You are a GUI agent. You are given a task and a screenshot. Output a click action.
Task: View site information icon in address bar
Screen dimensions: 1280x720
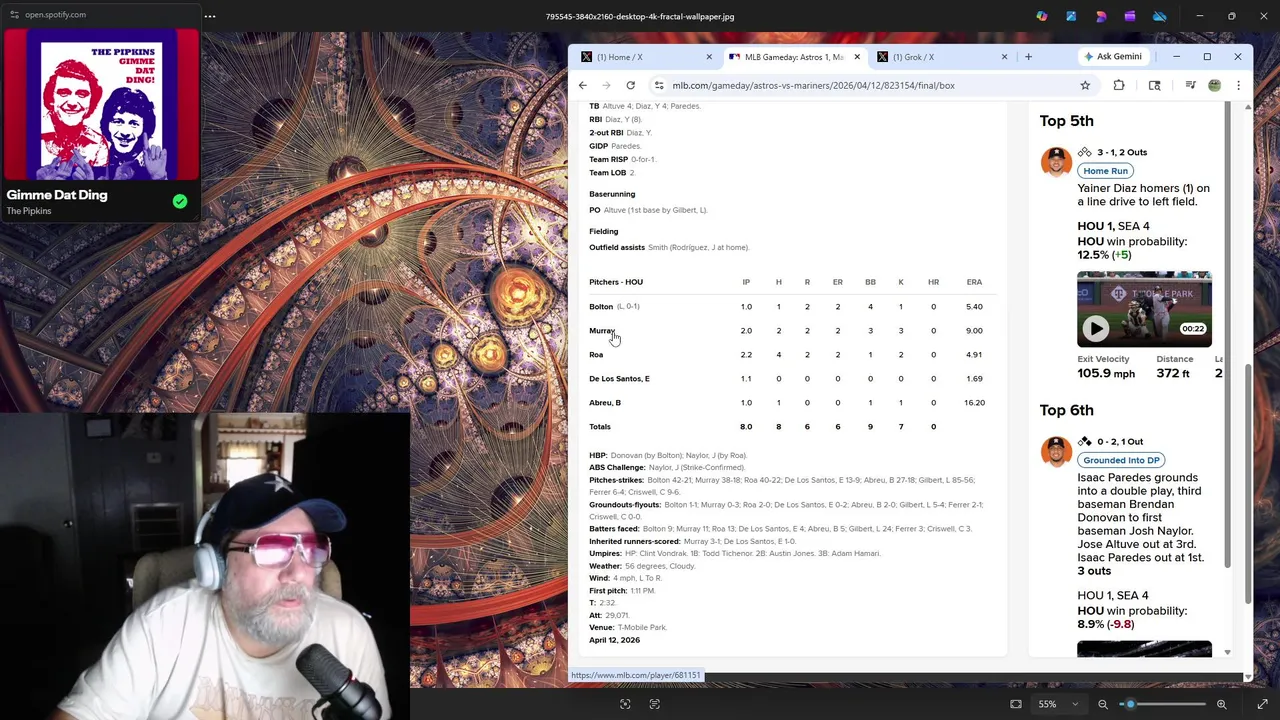658,85
